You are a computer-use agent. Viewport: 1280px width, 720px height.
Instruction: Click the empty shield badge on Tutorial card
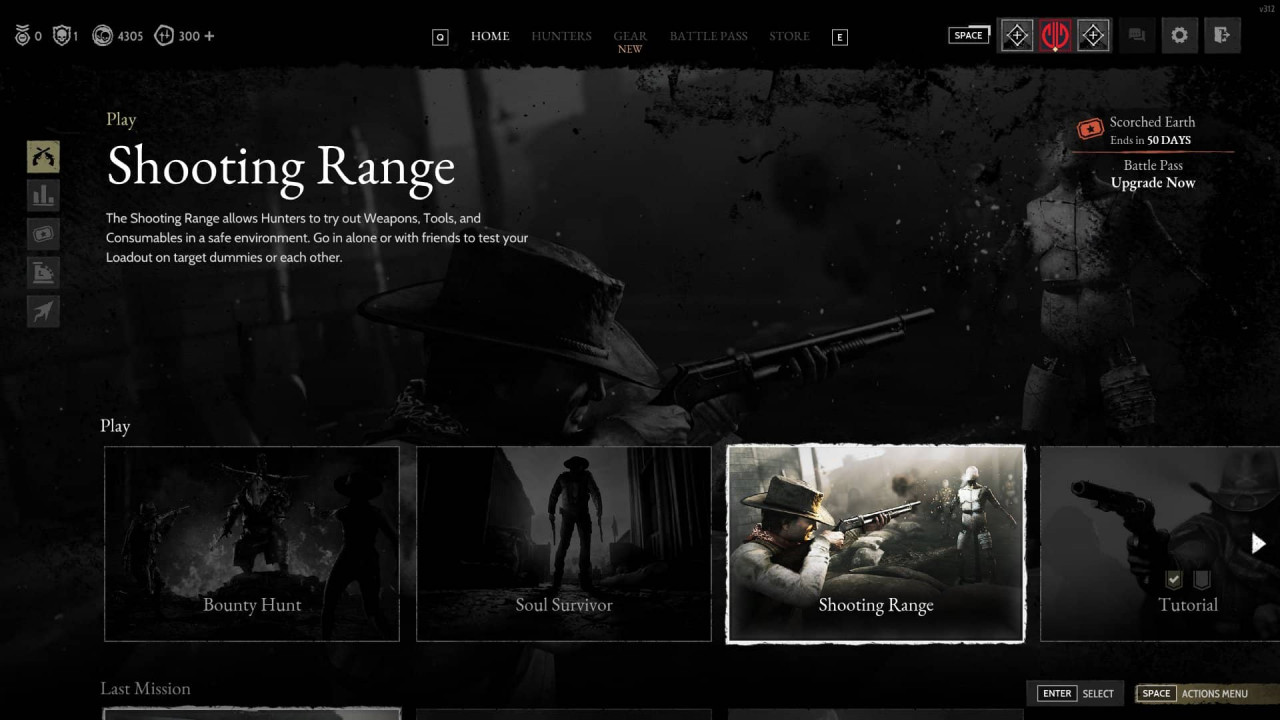[1202, 579]
